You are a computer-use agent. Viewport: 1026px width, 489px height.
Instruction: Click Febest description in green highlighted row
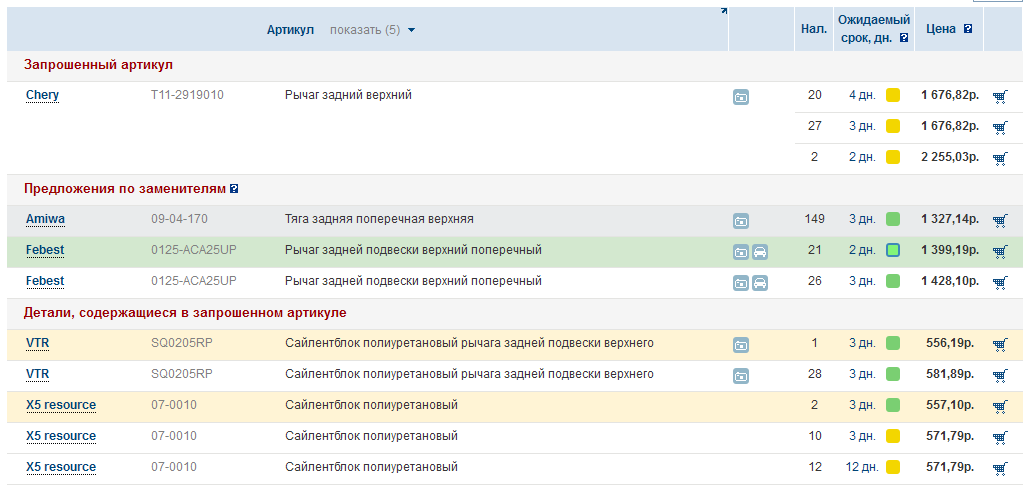tap(414, 250)
